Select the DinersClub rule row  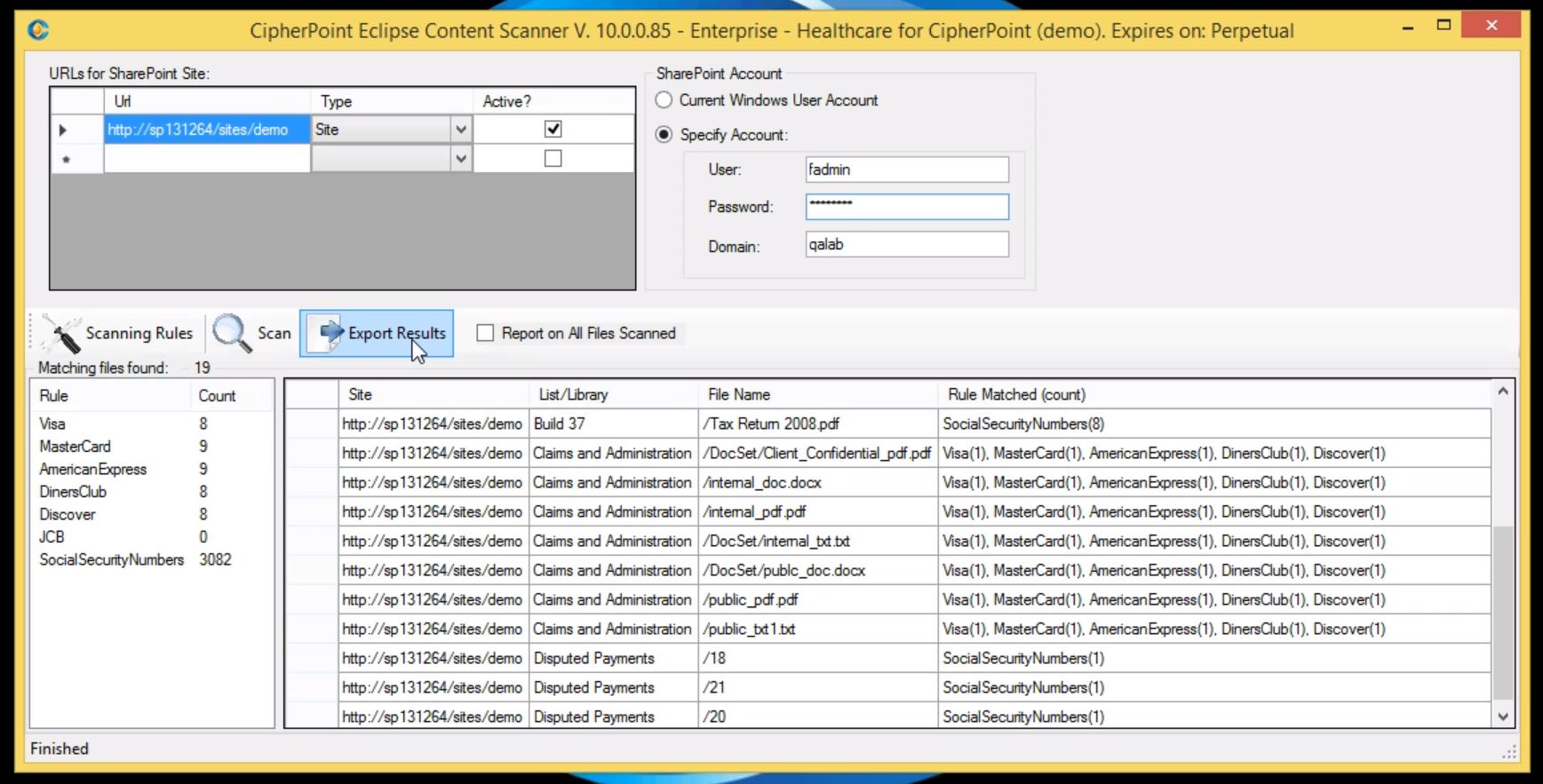click(x=152, y=492)
